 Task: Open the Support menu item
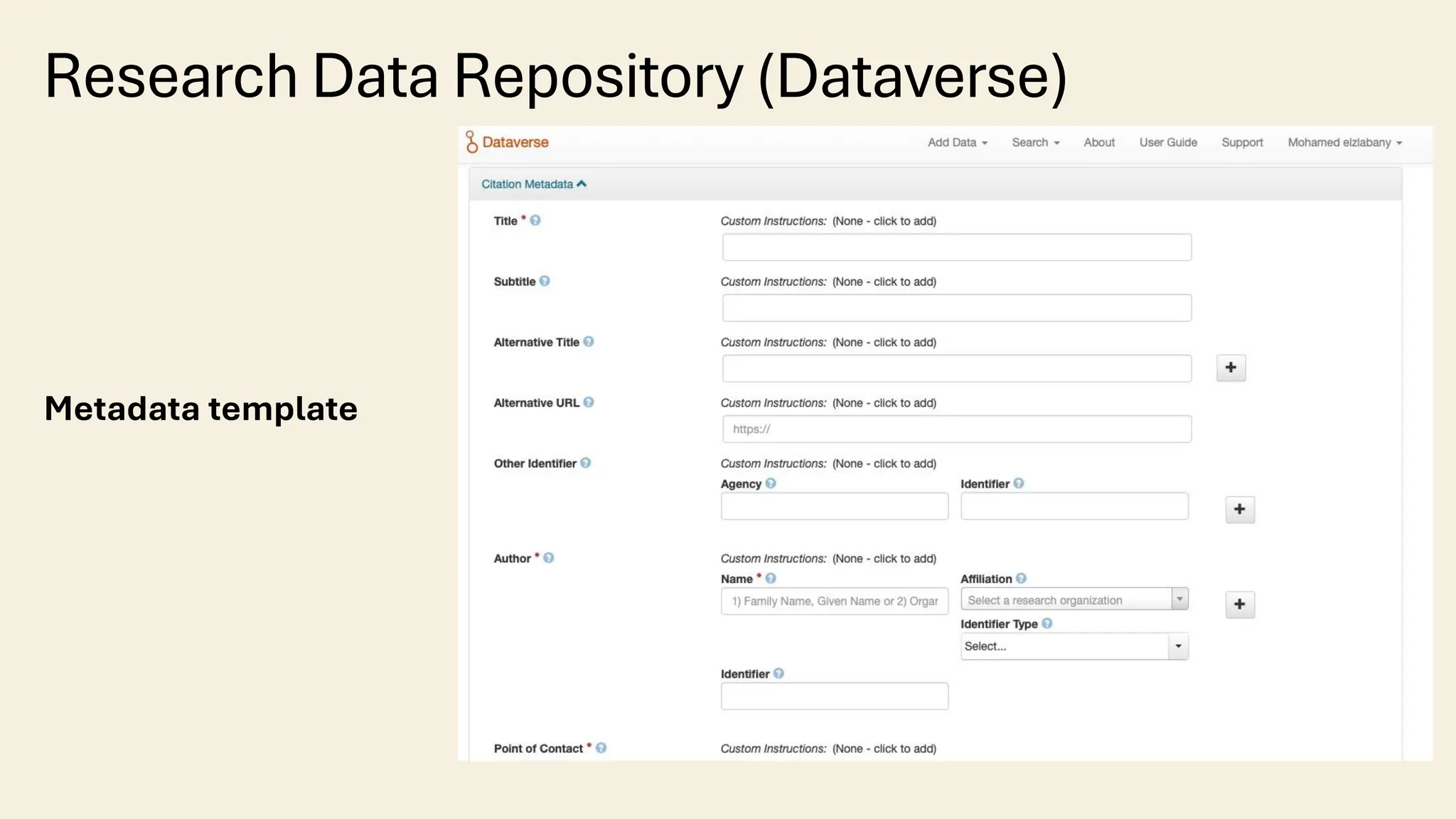pos(1242,142)
